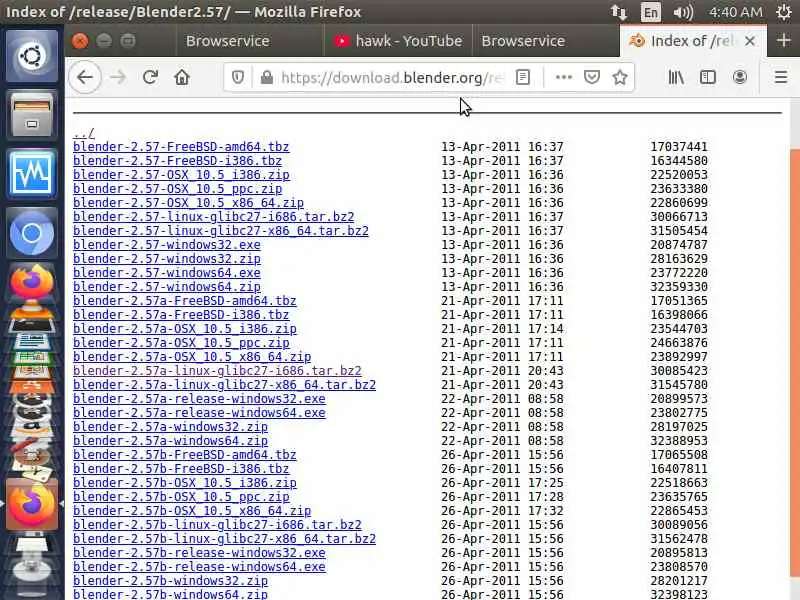Viewport: 800px width, 600px height.
Task: Close the Index of /release tab
Action: pos(750,41)
